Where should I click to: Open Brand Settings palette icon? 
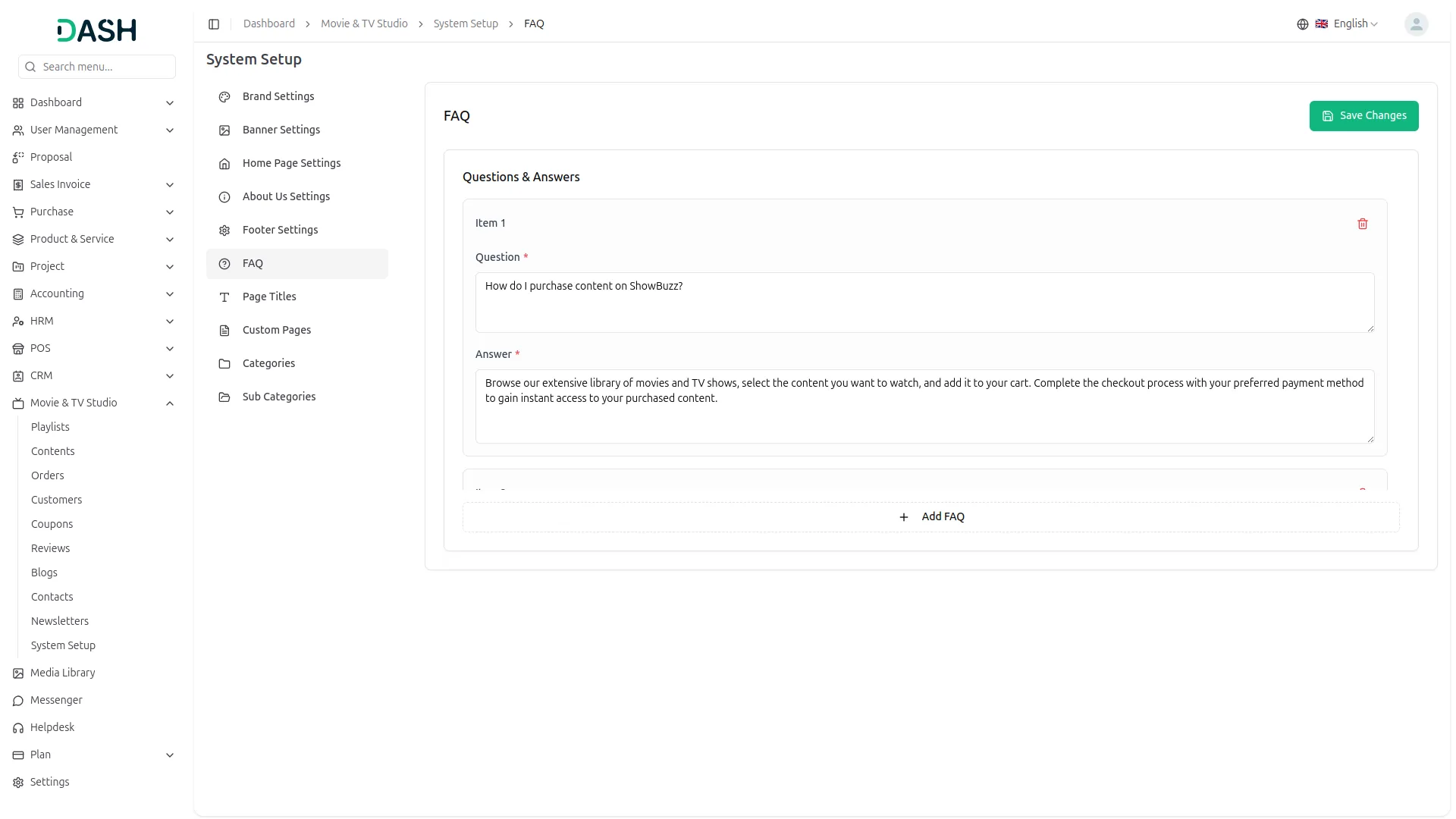click(224, 97)
